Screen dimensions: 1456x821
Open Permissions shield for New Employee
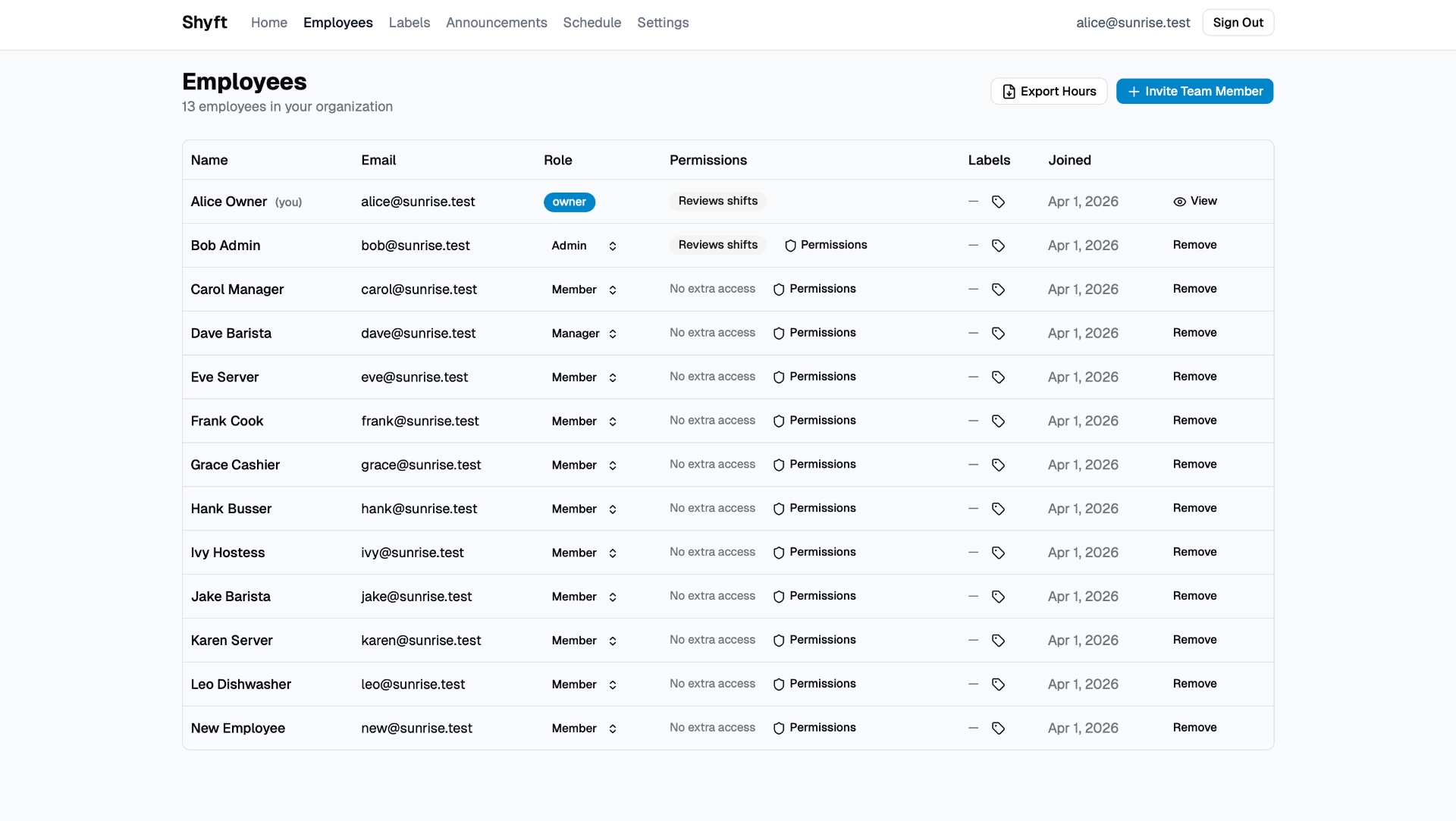(x=814, y=728)
